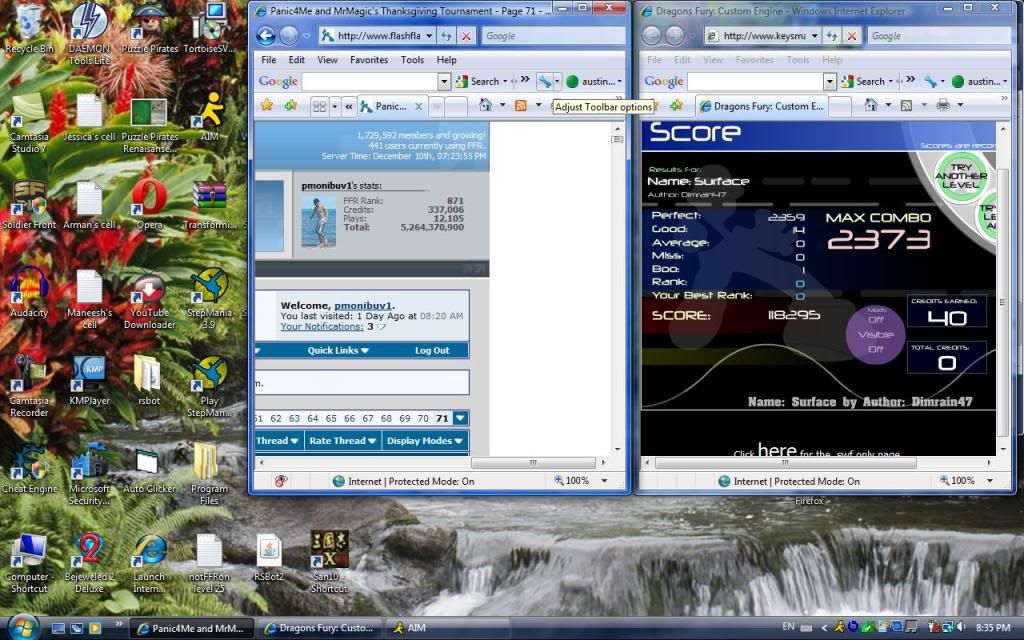Click the Print icon in Dragons Fury window
This screenshot has height=640, width=1024.
pyautogui.click(x=942, y=105)
